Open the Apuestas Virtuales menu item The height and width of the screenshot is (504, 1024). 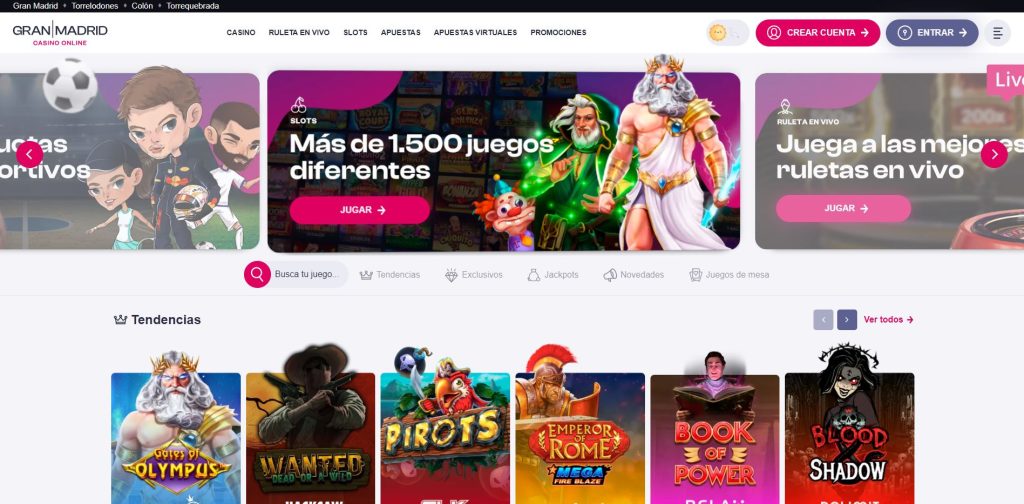pyautogui.click(x=475, y=33)
